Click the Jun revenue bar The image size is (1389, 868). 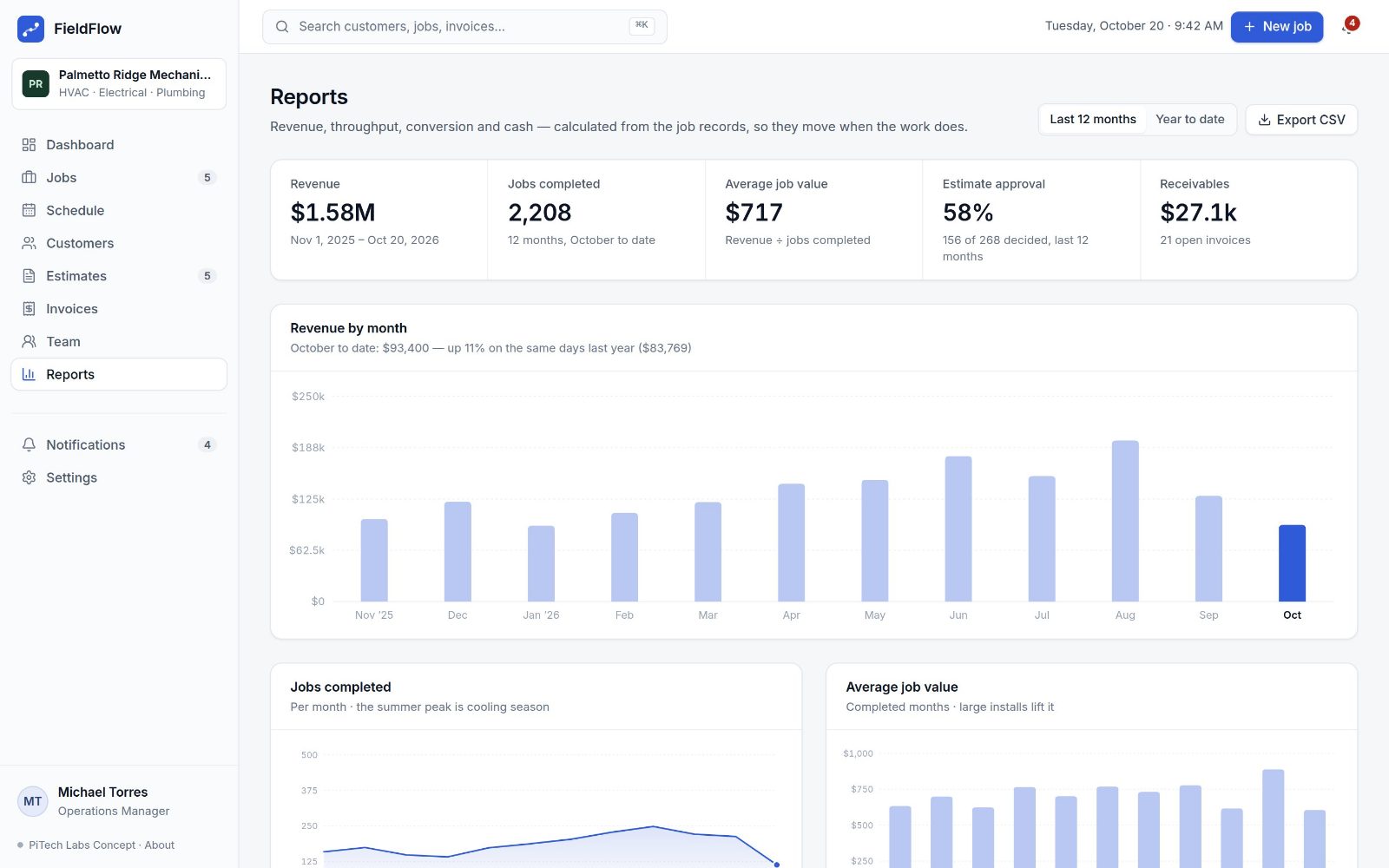[x=958, y=529]
